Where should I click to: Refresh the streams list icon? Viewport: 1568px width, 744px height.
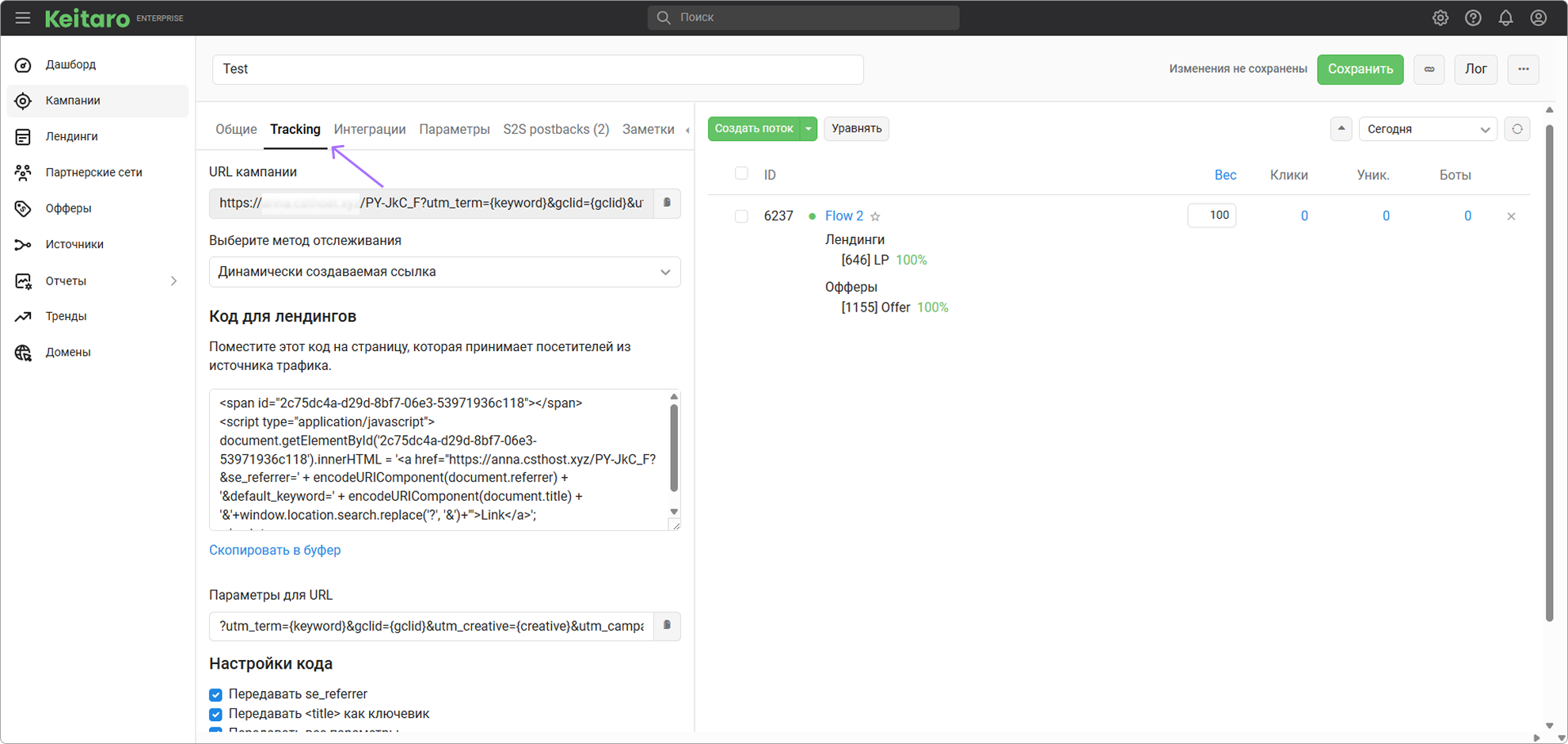click(x=1517, y=129)
